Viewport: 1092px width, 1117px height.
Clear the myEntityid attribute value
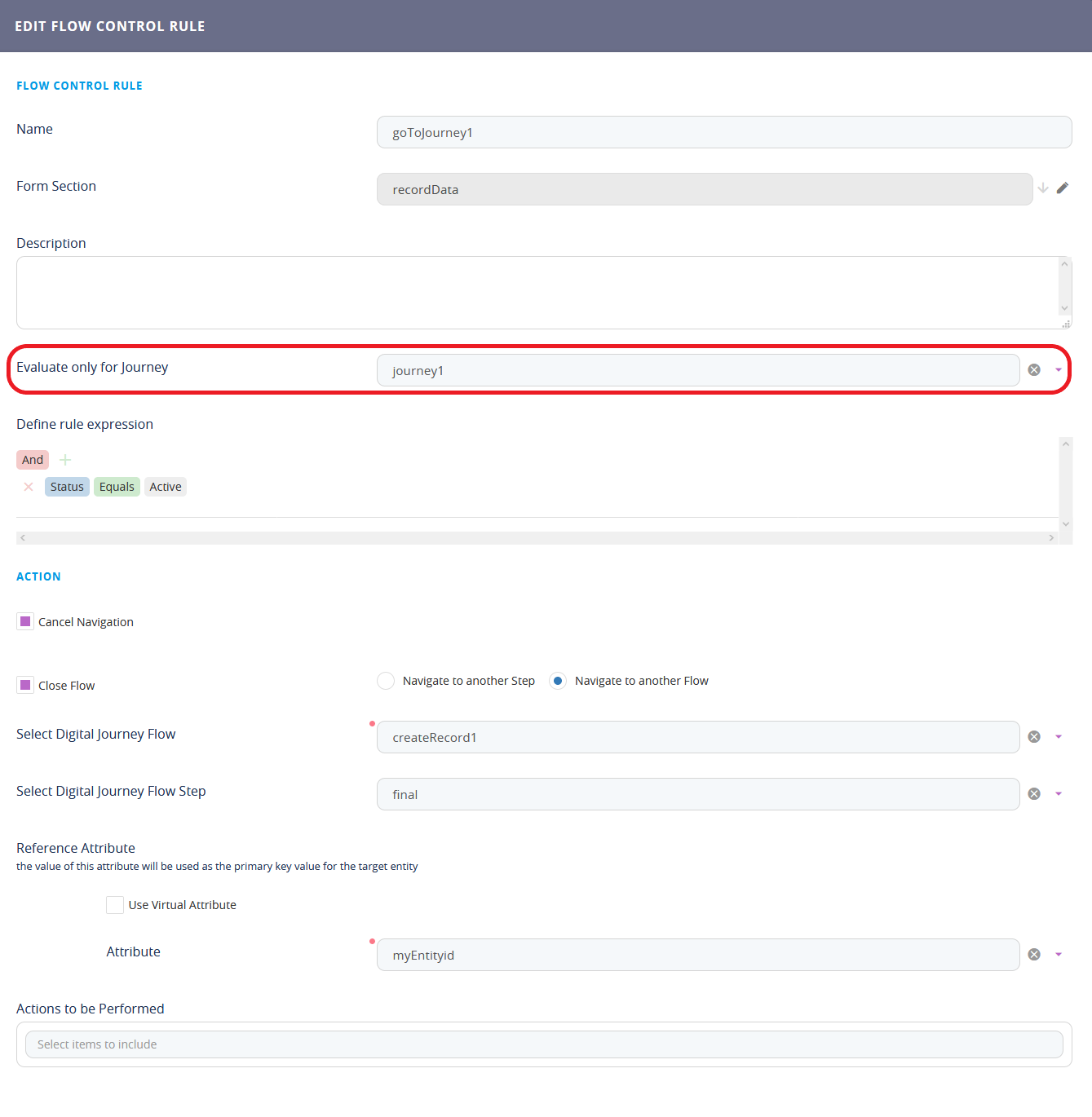[x=1034, y=955]
